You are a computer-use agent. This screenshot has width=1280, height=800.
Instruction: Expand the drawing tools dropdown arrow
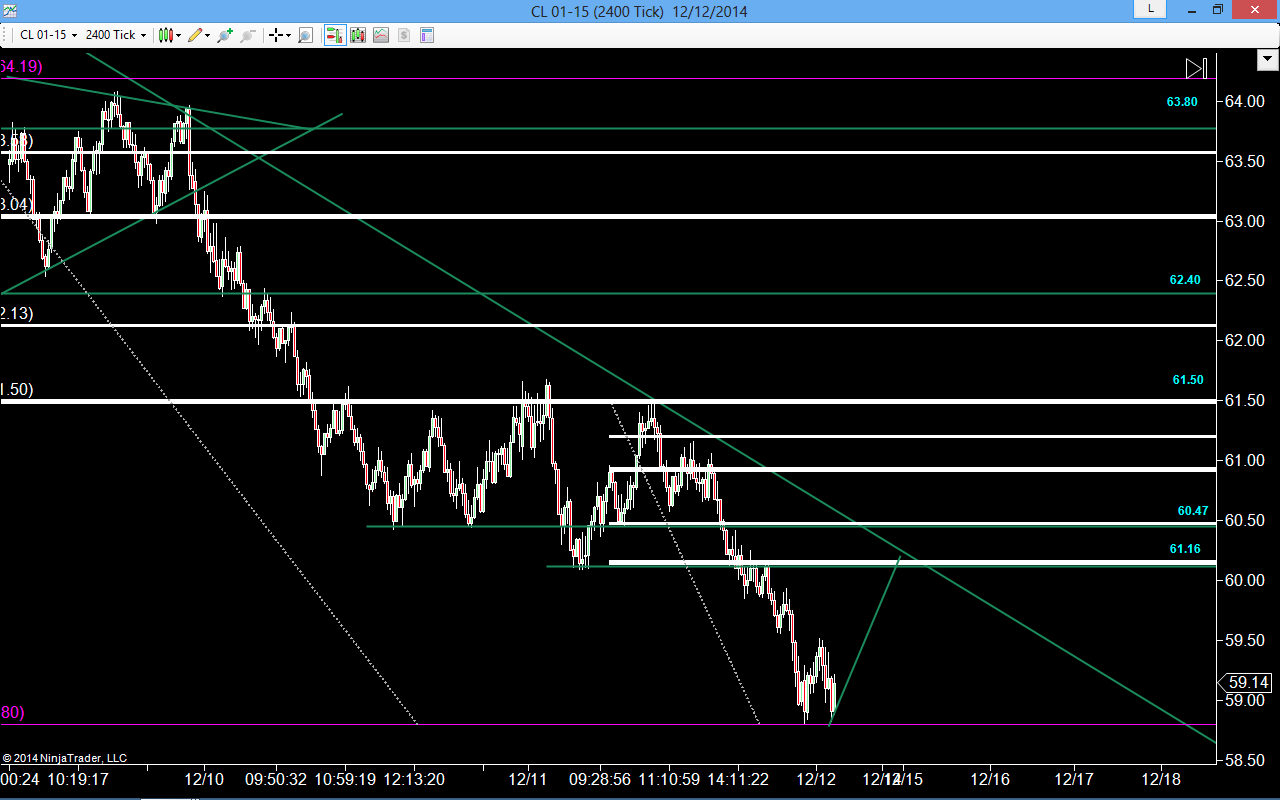pos(208,35)
